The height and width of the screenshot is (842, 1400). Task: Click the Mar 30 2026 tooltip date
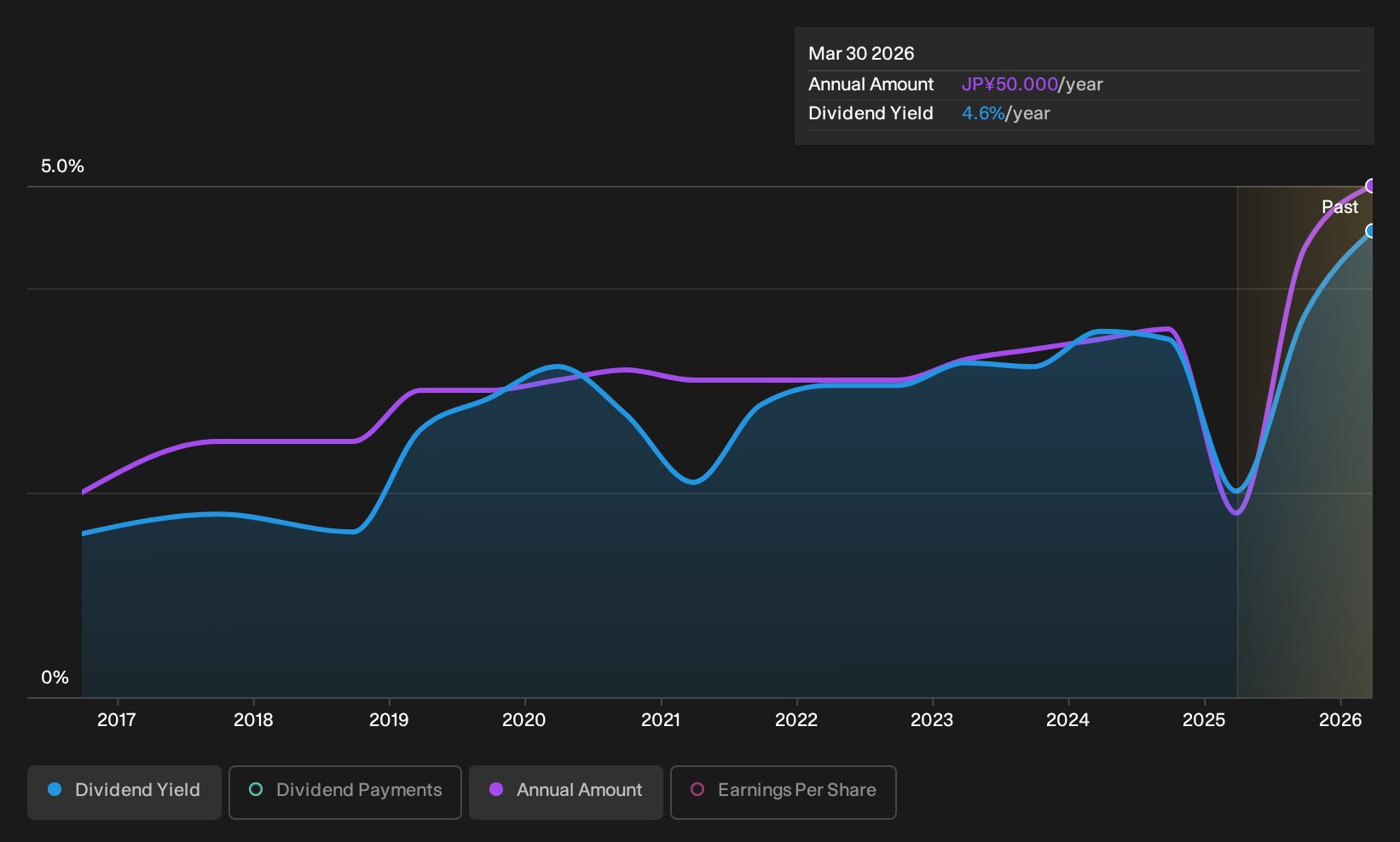pyautogui.click(x=861, y=54)
